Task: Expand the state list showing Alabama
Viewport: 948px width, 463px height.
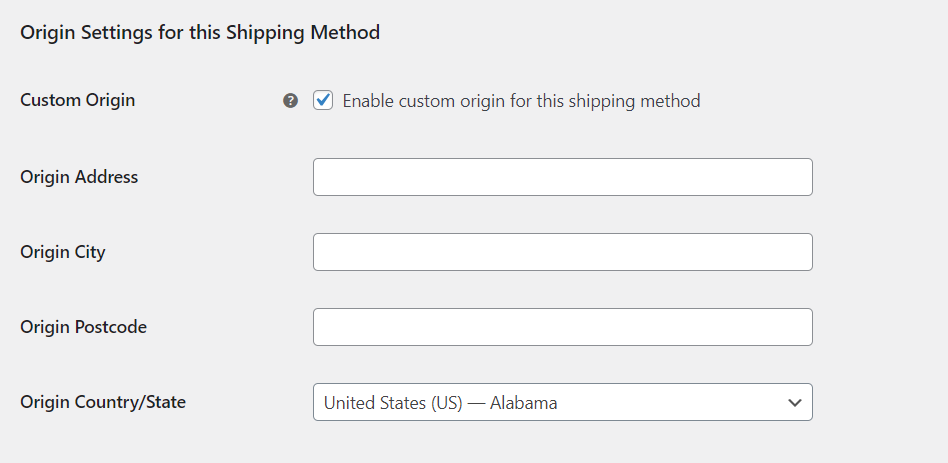Action: (562, 402)
